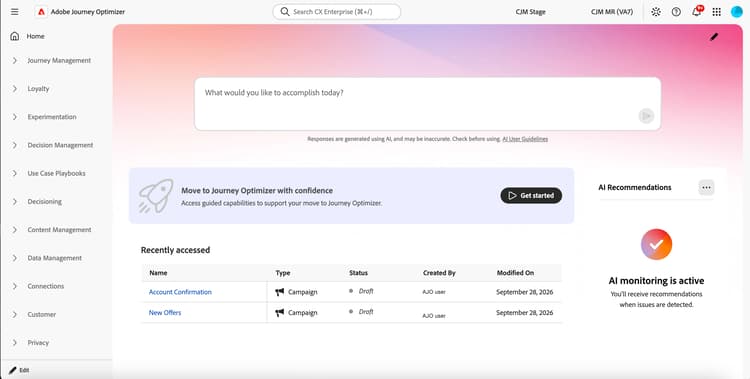The height and width of the screenshot is (379, 750).
Task: Click the rocket icon in banner
Action: coord(156,196)
